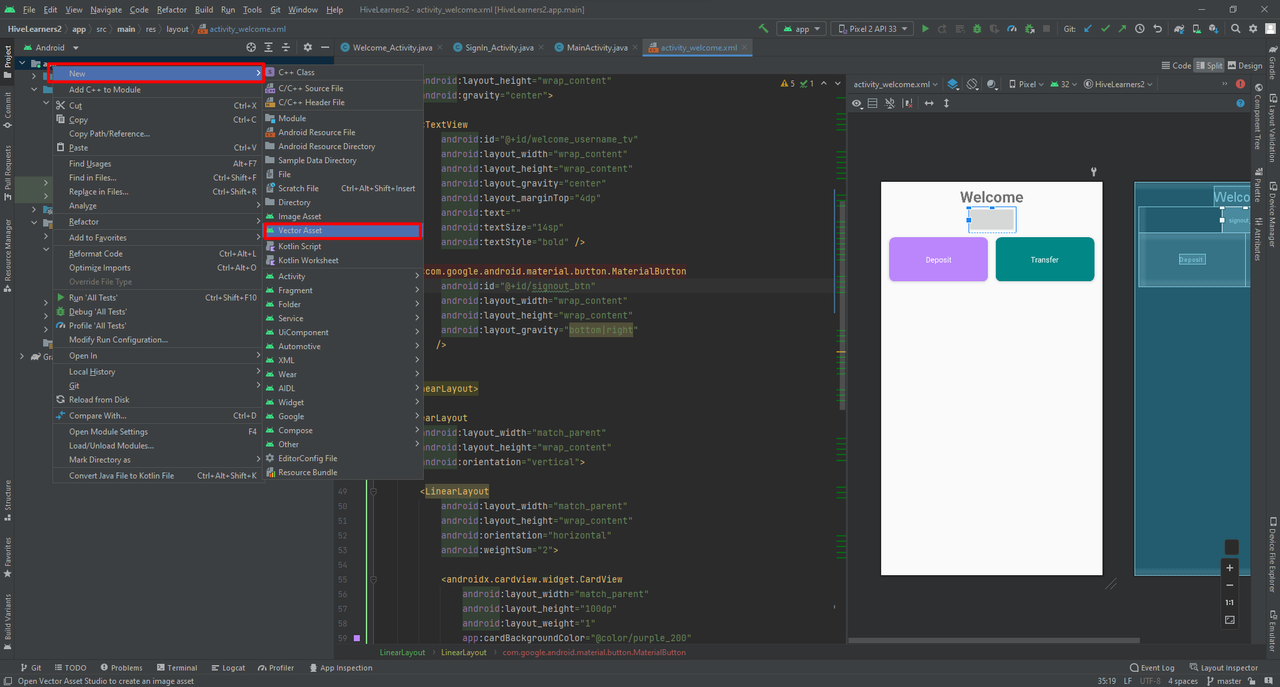This screenshot has width=1280, height=687.
Task: Switch to the MainActivity.java tab
Action: tap(597, 47)
